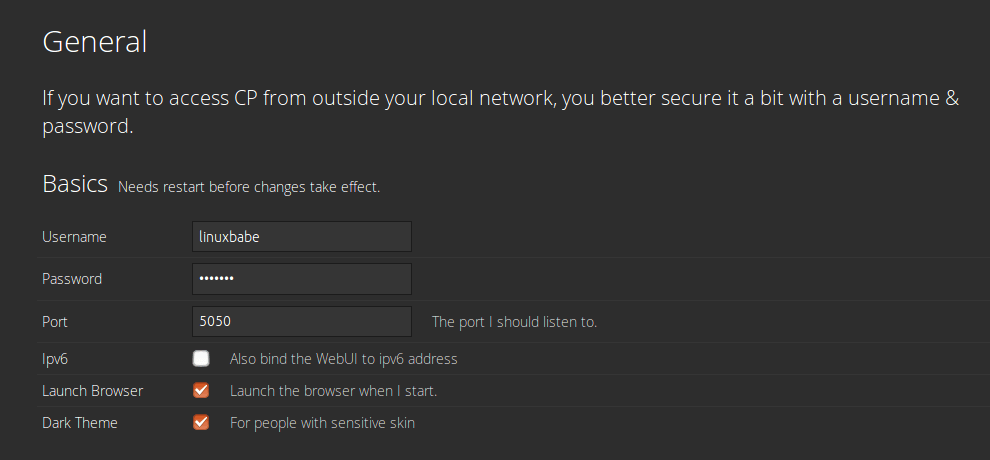Screen dimensions: 990x460
Task: Click 'Launch the browser when I start' description
Action: (333, 390)
